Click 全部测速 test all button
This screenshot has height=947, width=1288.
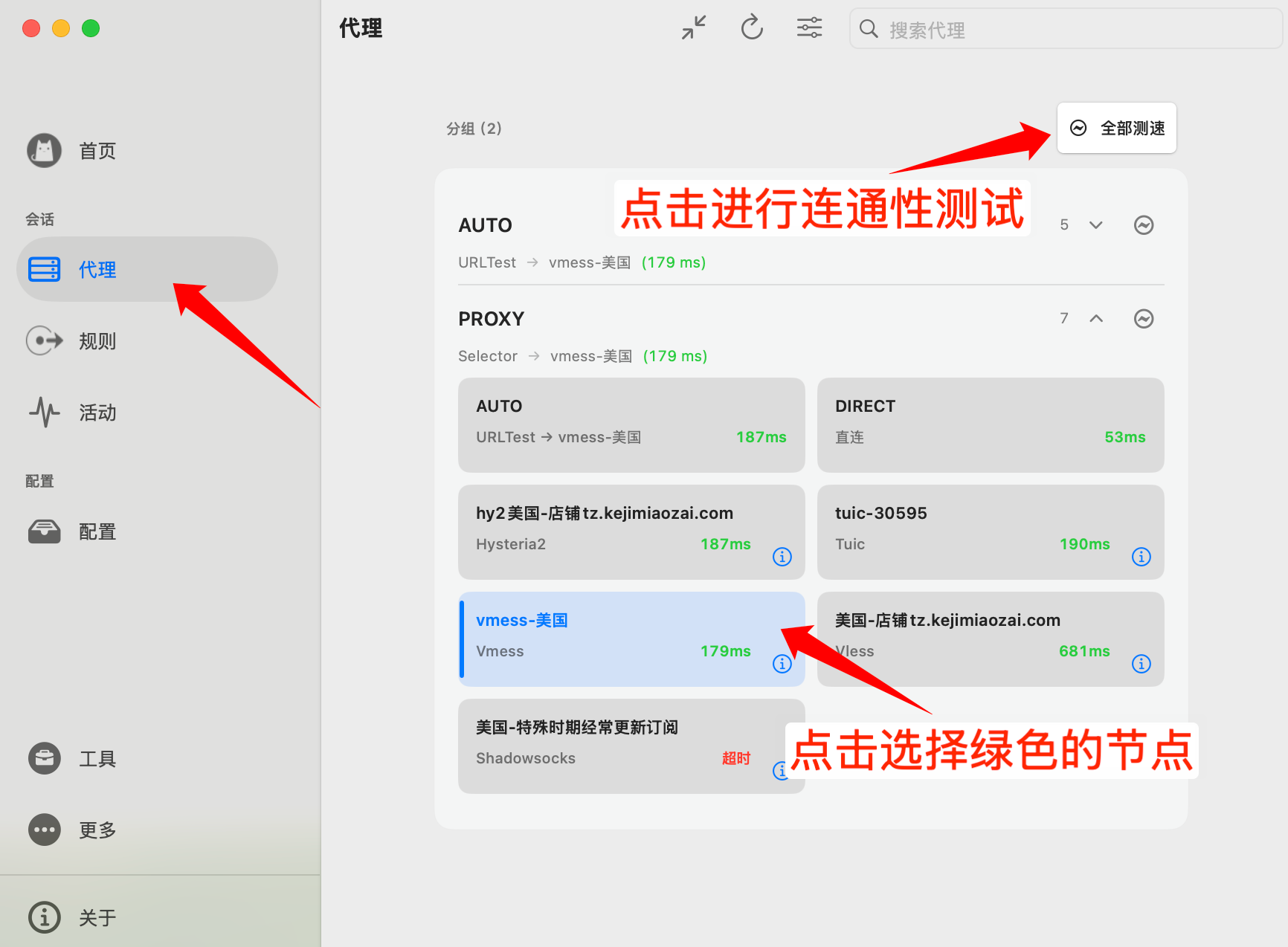click(1116, 128)
